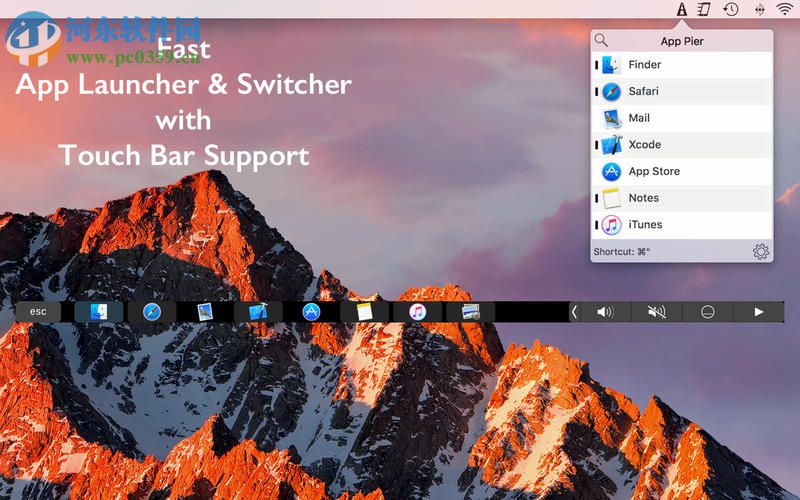Switch to Safari in App Pier list
Screen dimensions: 800x500
(x=682, y=91)
